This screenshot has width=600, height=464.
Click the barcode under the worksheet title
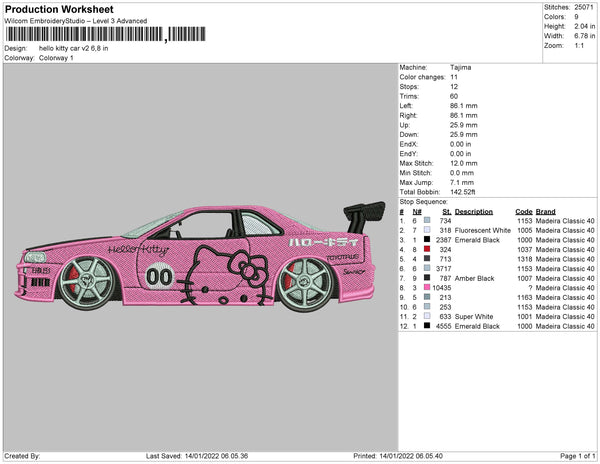pos(83,34)
